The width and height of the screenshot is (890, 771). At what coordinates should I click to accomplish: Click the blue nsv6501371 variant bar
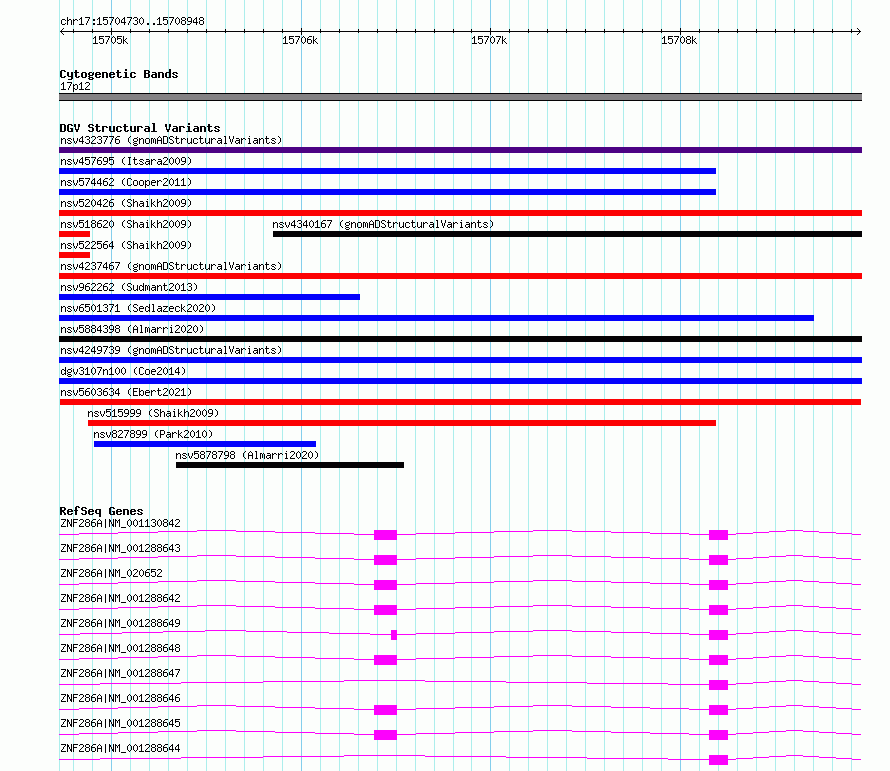click(436, 318)
